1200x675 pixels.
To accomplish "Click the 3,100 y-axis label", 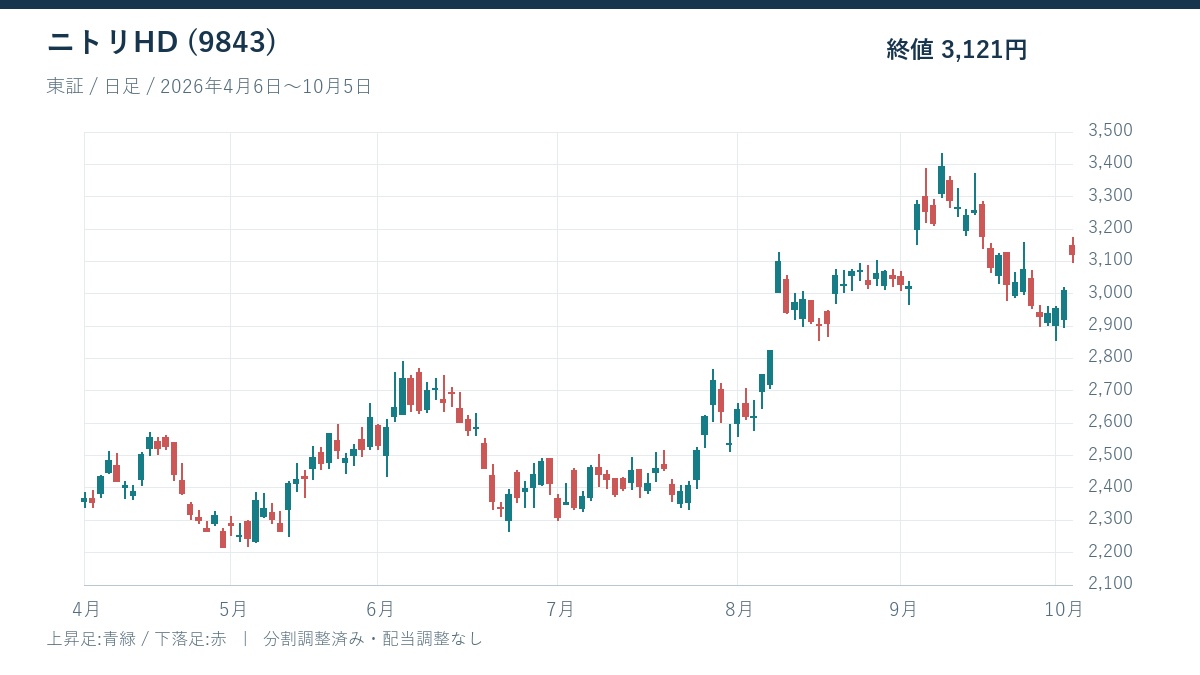I will click(1110, 259).
